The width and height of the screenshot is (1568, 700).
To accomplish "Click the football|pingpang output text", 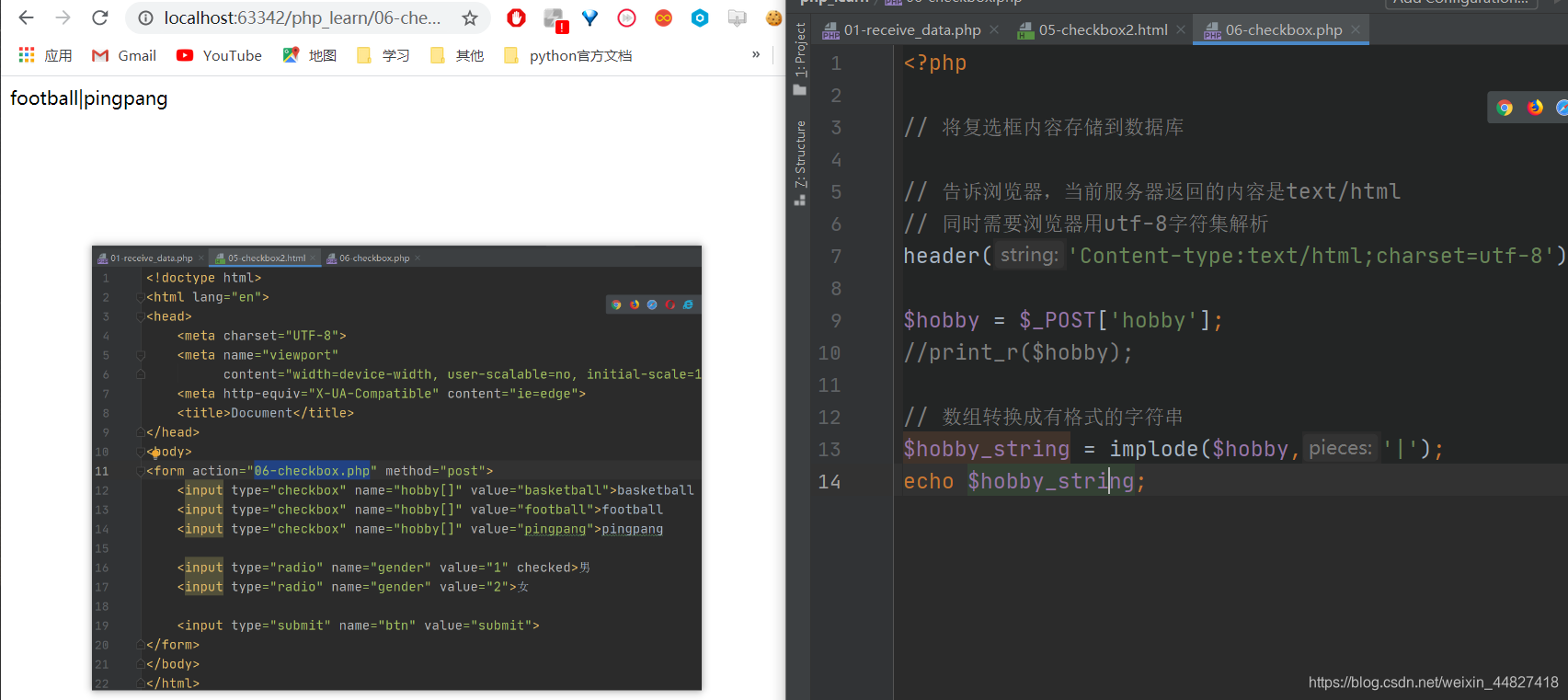I will [89, 98].
